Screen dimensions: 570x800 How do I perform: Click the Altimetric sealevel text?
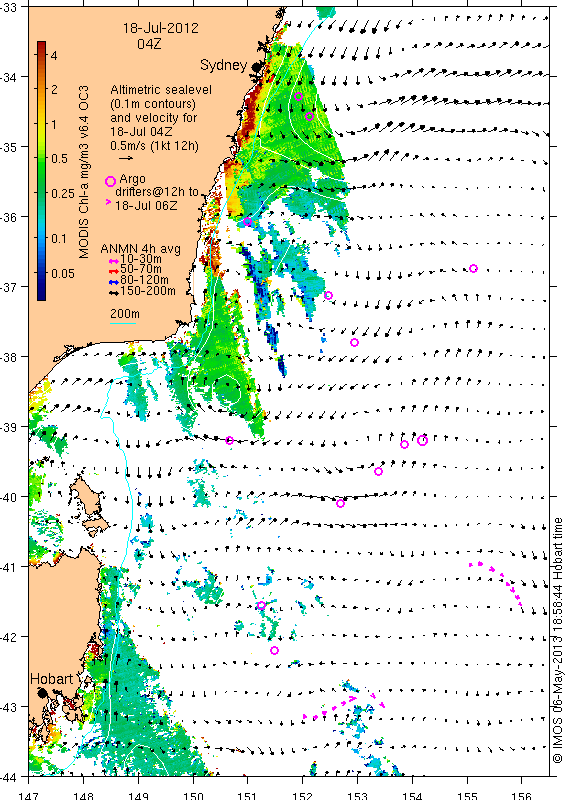pyautogui.click(x=161, y=90)
